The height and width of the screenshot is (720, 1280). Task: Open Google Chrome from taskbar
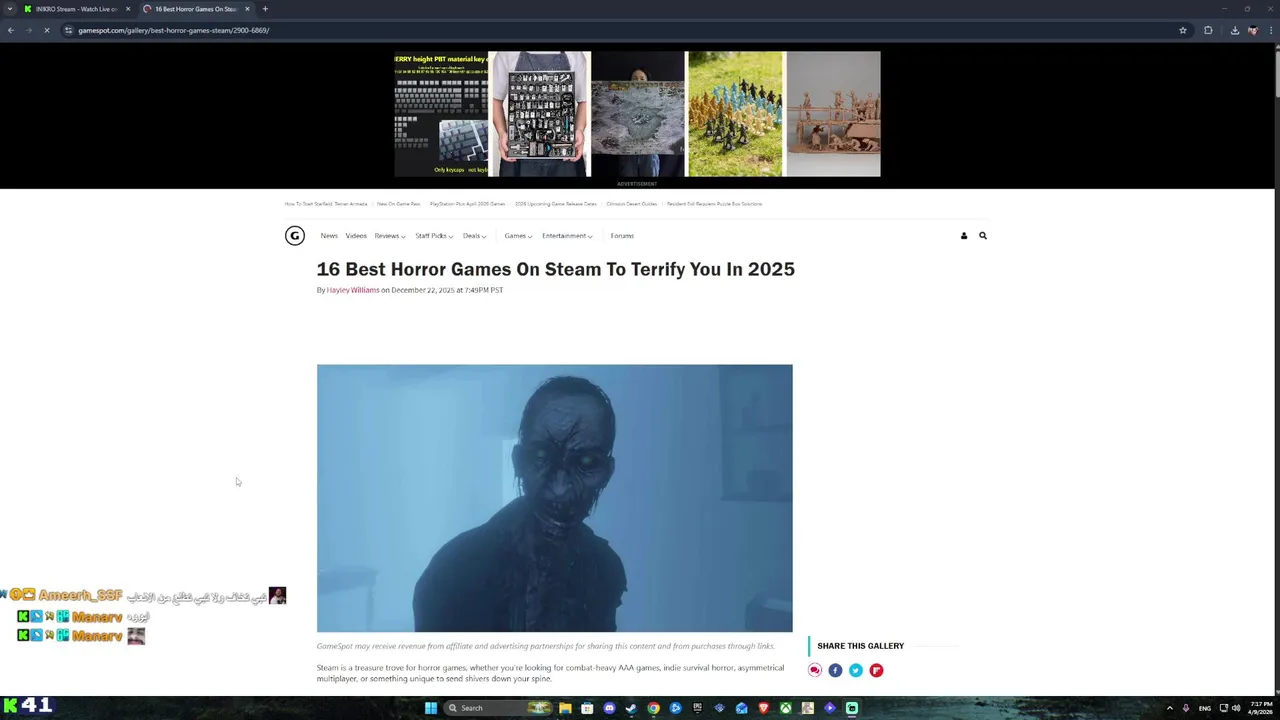coord(653,708)
